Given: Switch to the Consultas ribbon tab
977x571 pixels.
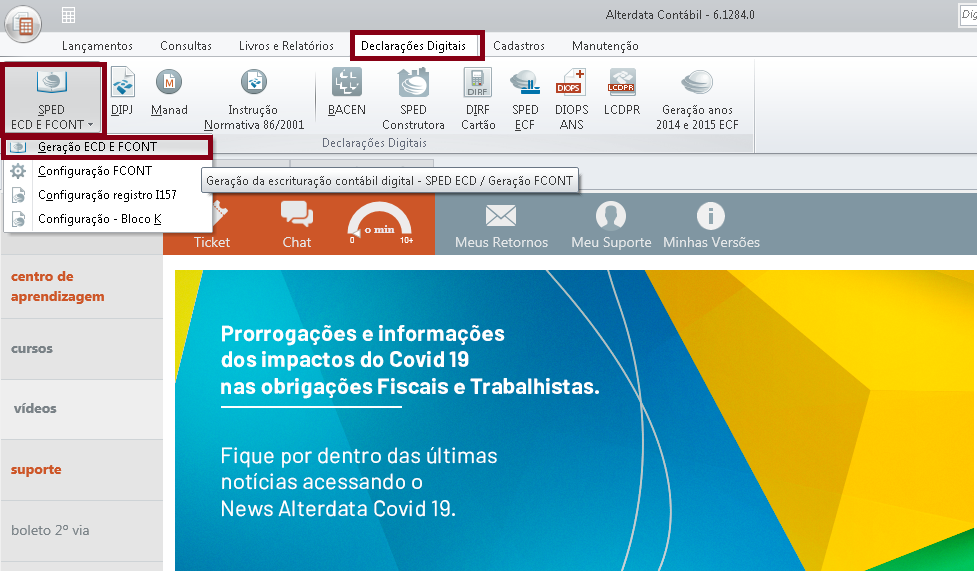Looking at the screenshot, I should [186, 46].
